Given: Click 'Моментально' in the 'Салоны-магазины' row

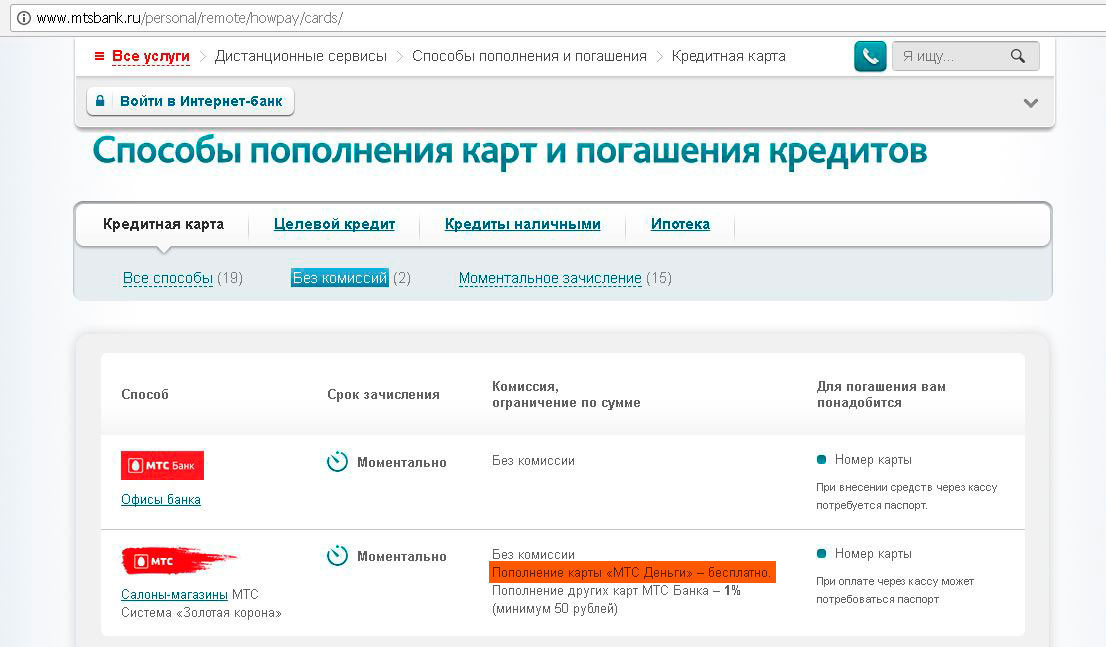Looking at the screenshot, I should pyautogui.click(x=402, y=557).
